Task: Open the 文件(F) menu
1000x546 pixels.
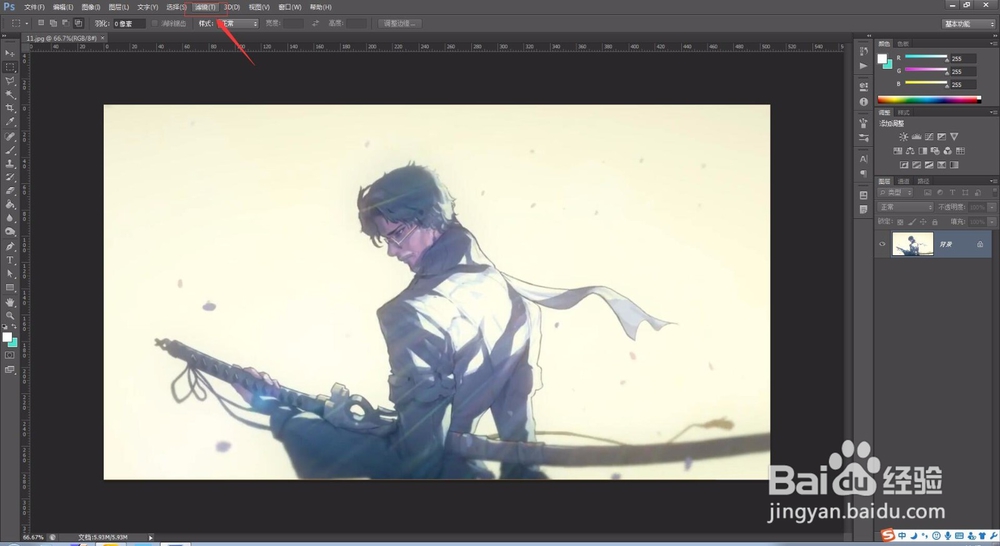Action: tap(34, 7)
